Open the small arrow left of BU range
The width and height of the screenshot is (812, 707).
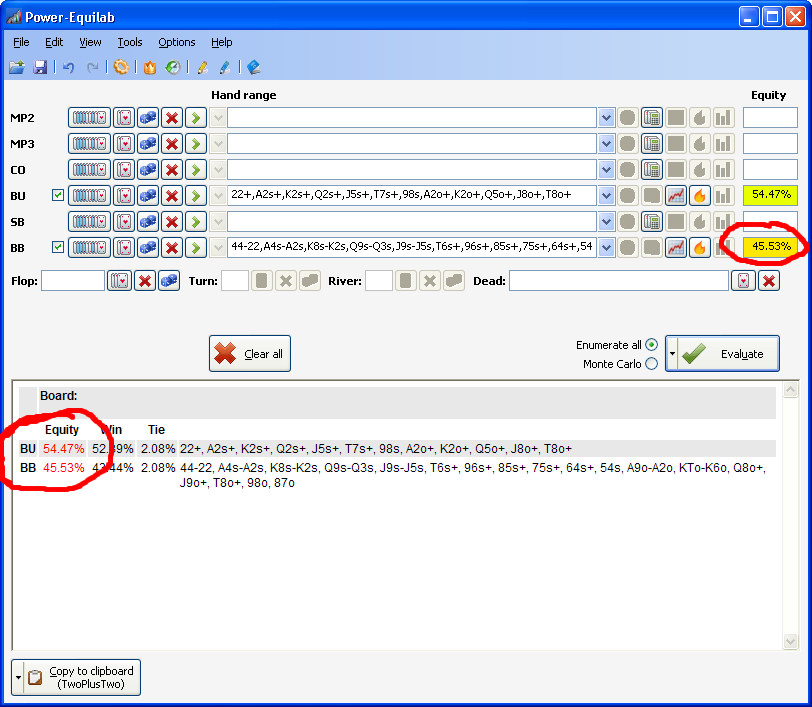click(x=218, y=196)
